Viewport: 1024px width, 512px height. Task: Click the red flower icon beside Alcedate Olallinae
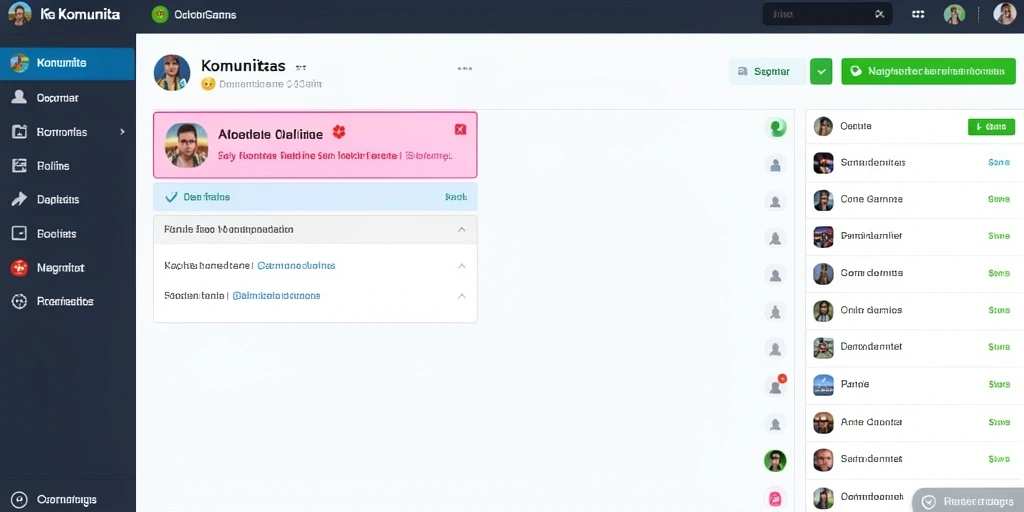[338, 133]
